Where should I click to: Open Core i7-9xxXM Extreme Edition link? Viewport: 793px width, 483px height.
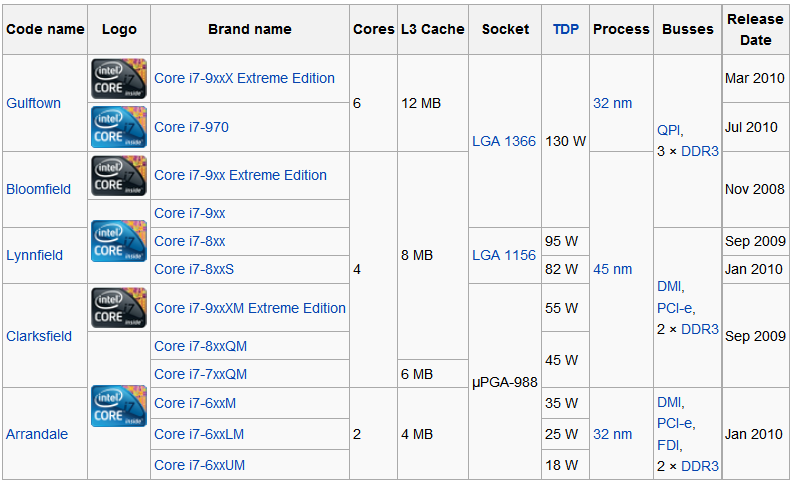click(250, 309)
